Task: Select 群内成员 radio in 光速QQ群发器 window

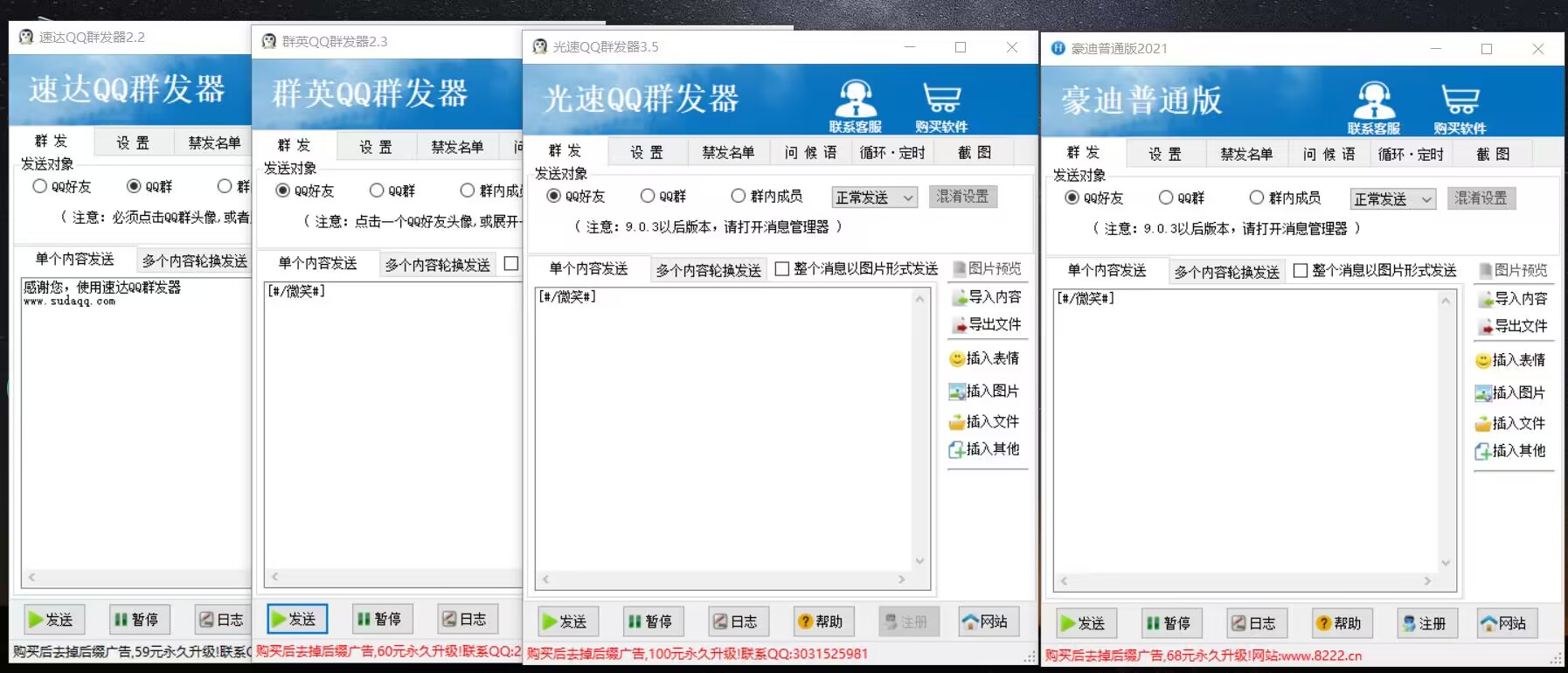Action: tap(767, 196)
